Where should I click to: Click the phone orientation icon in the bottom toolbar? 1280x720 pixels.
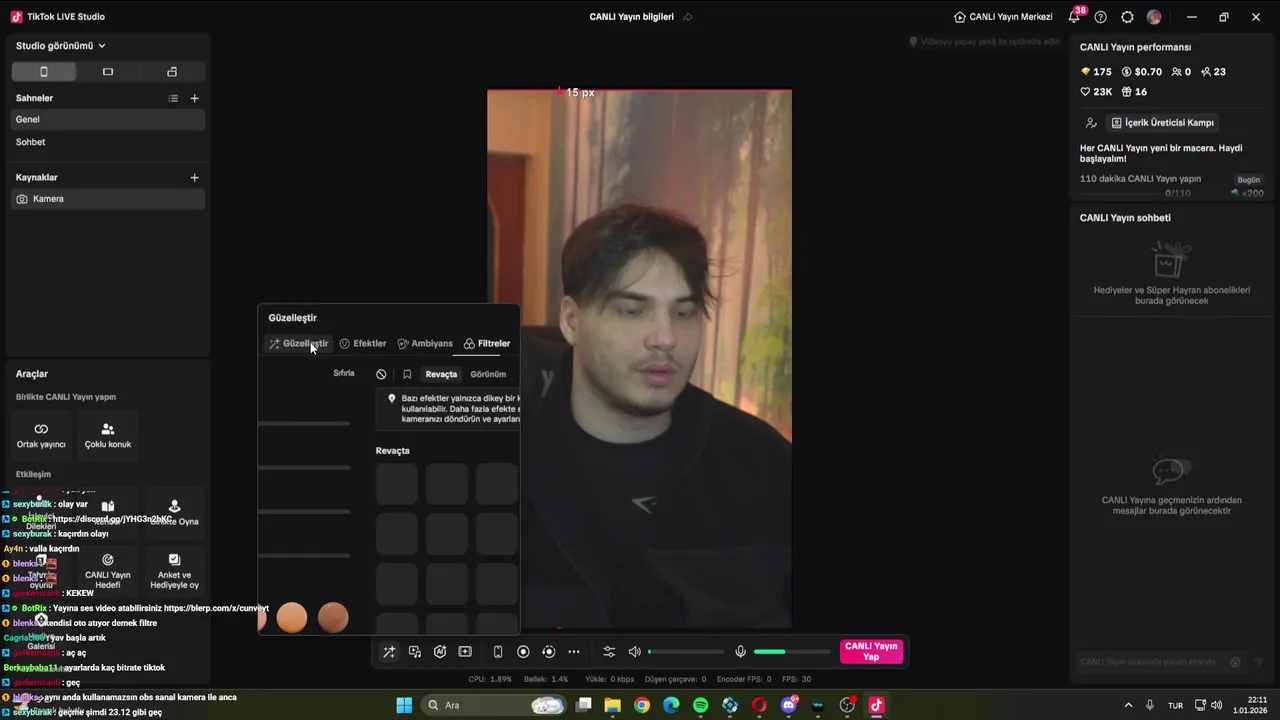coord(498,652)
